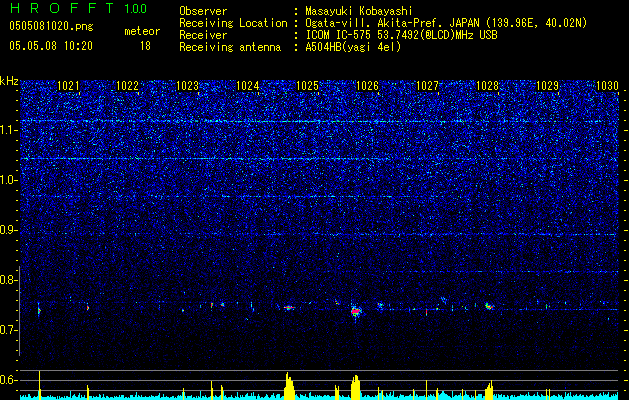
Task: Click the 0.6 frequency axis label
Action: pyautogui.click(x=9, y=380)
